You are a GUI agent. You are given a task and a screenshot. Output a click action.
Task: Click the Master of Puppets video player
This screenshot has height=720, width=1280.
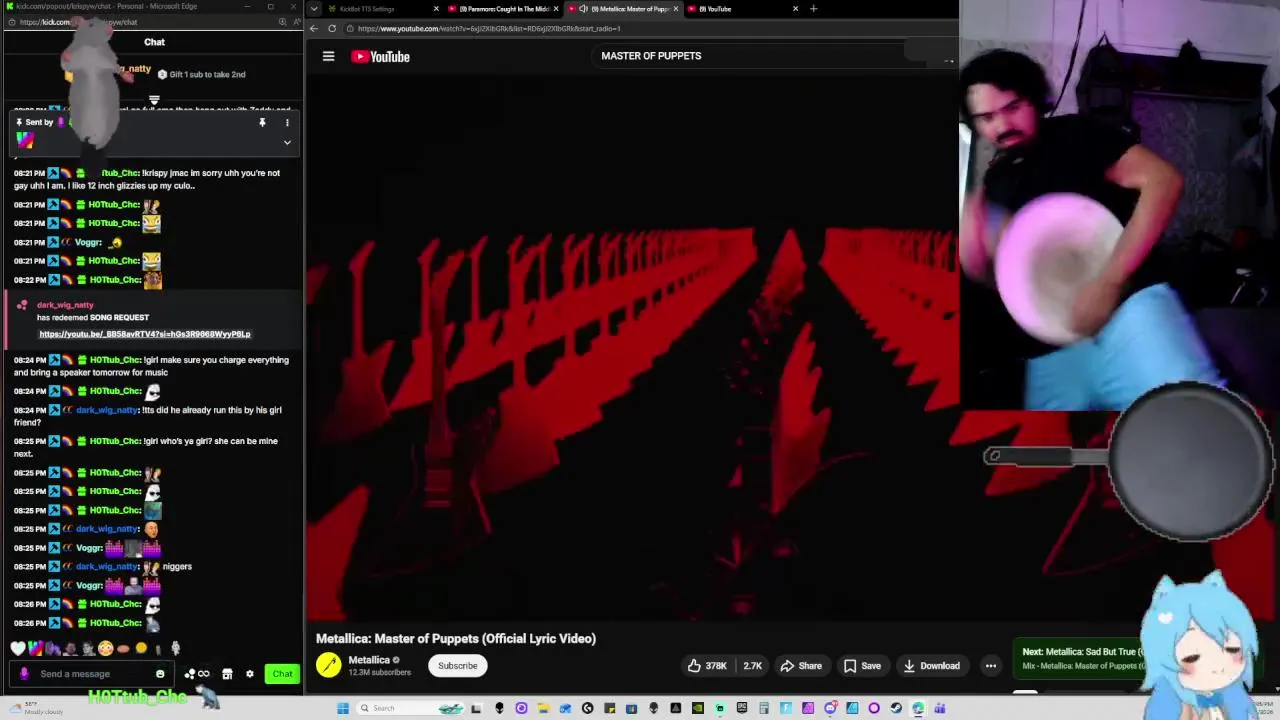pyautogui.click(x=632, y=350)
